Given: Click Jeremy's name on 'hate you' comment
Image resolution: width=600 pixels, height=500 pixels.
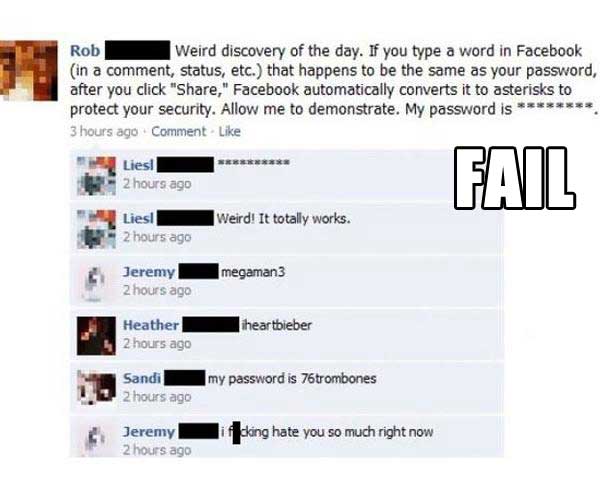Looking at the screenshot, I should coord(148,432).
